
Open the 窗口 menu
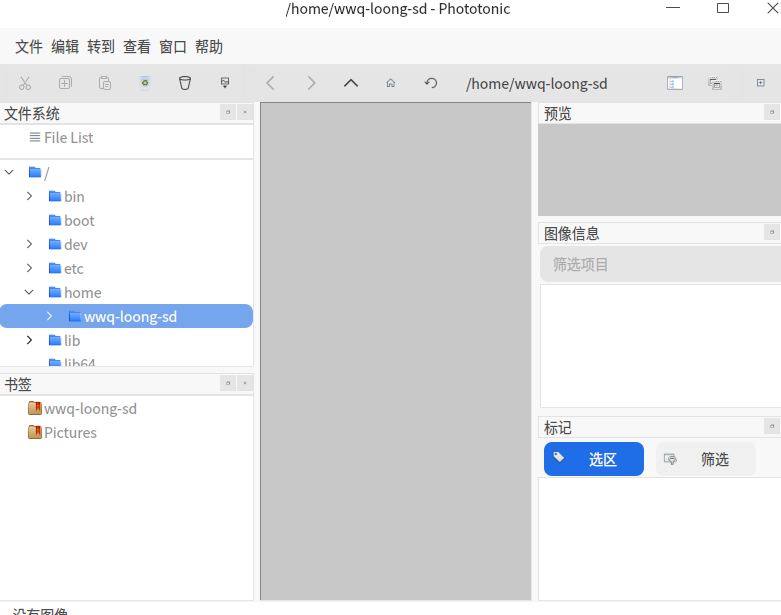click(173, 47)
